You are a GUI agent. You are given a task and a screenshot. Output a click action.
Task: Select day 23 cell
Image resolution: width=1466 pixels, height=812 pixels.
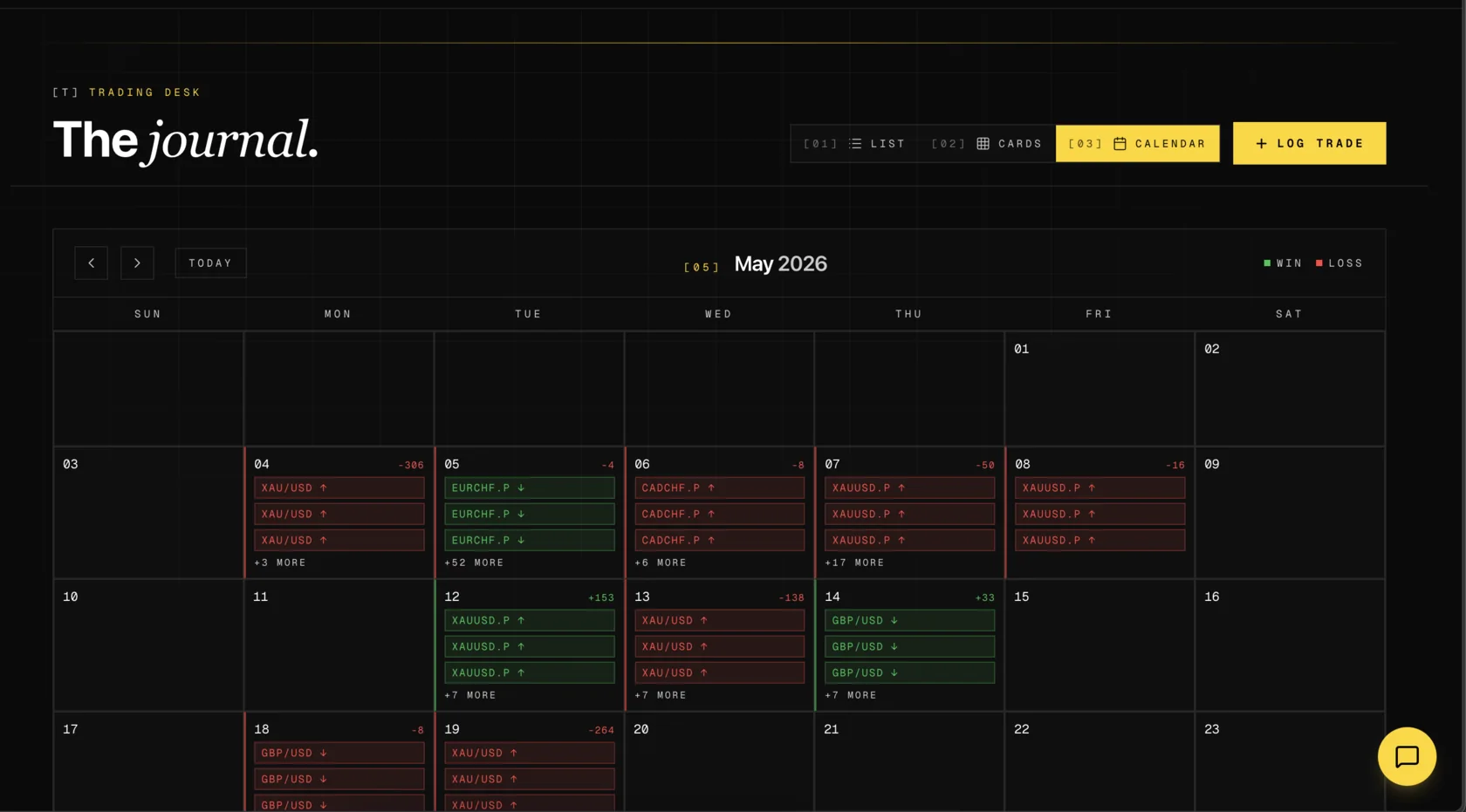coord(1290,762)
